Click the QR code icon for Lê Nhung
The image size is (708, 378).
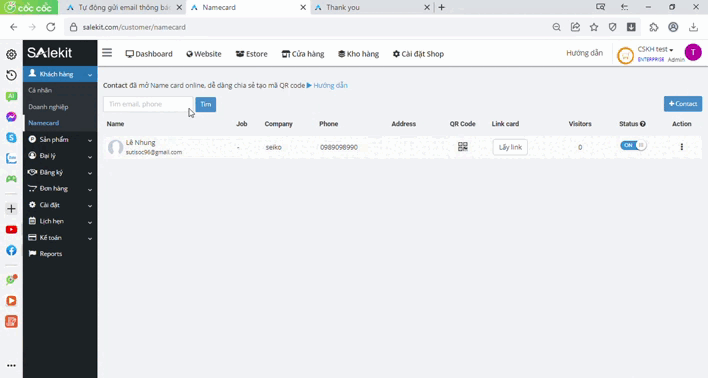pyautogui.click(x=462, y=147)
